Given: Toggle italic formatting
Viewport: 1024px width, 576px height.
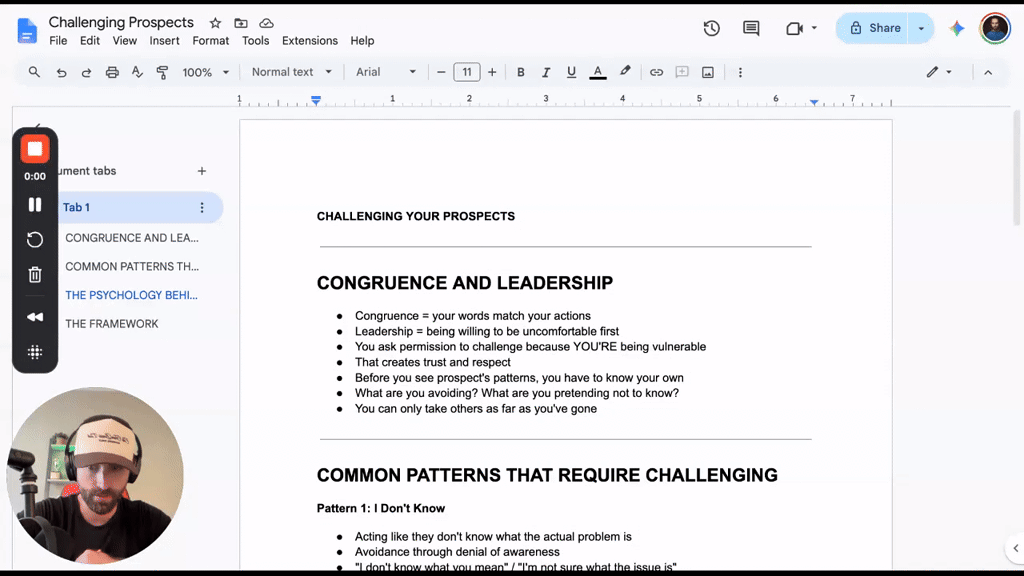Looking at the screenshot, I should pyautogui.click(x=546, y=72).
